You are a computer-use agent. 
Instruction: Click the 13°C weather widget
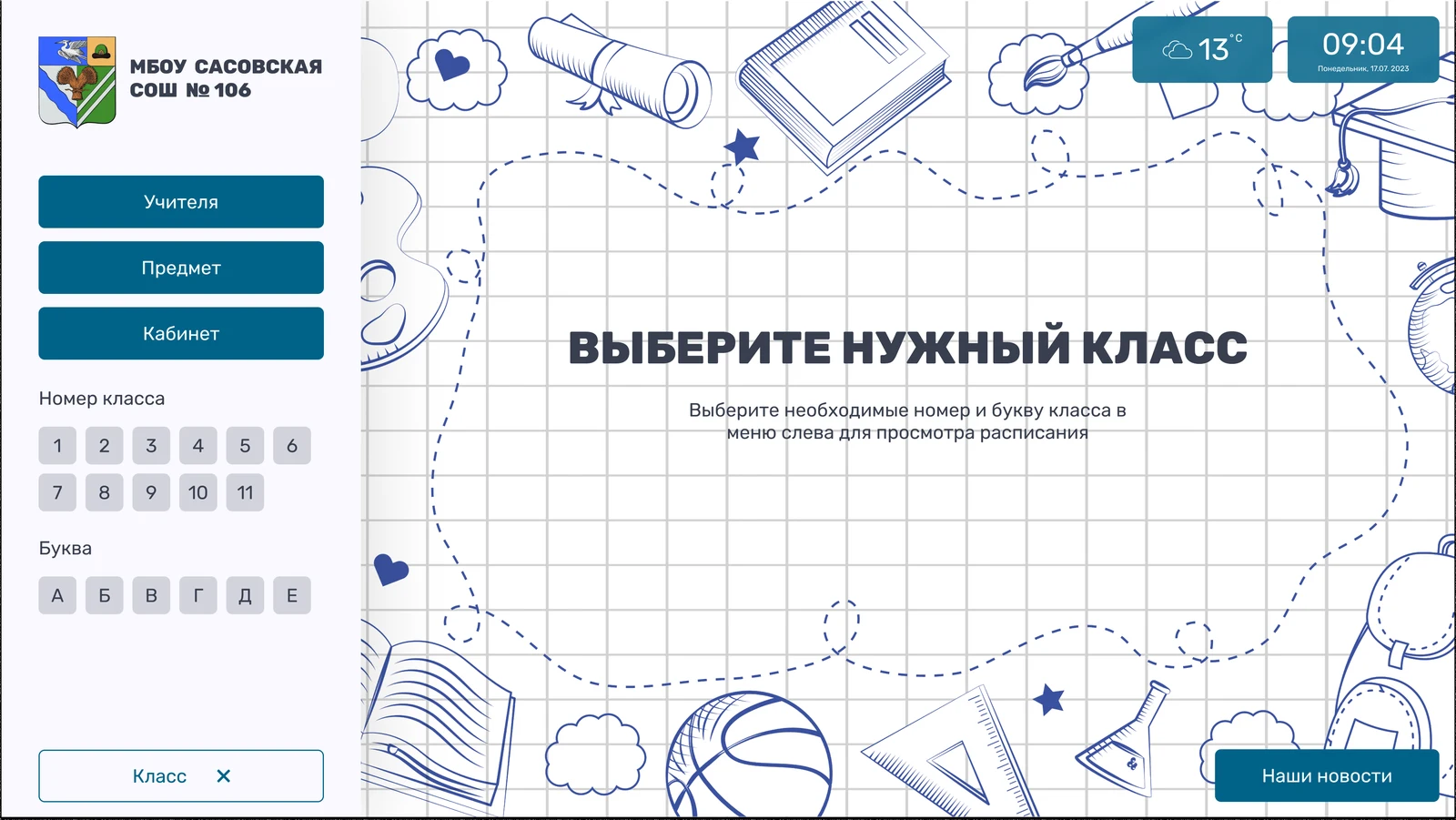[x=1202, y=49]
